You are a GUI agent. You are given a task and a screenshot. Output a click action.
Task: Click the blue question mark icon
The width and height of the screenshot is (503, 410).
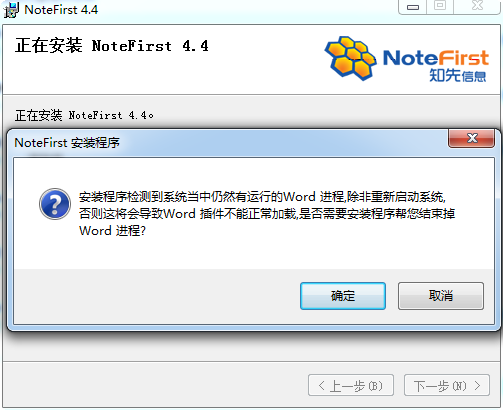[55, 204]
